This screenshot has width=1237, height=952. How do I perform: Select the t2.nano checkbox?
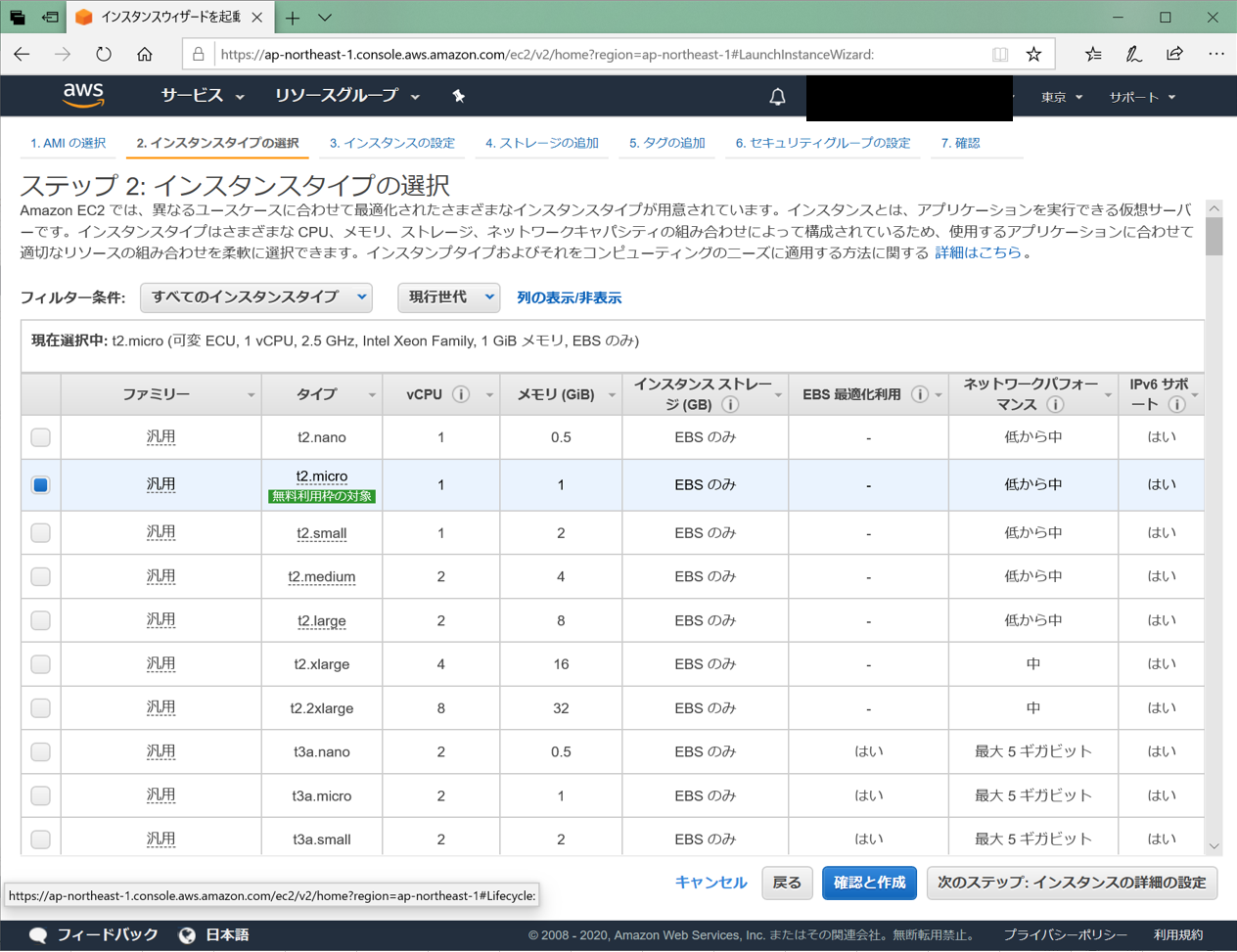40,437
